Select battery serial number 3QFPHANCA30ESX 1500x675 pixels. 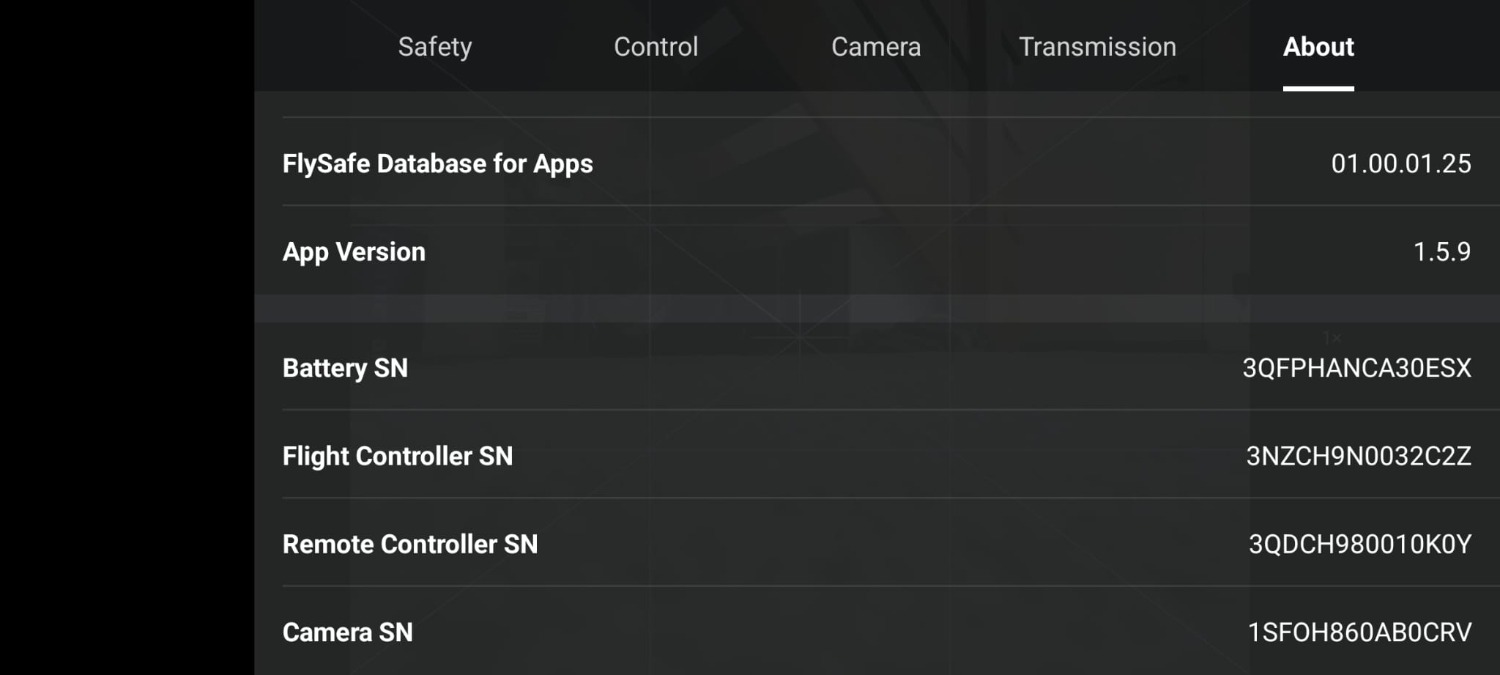click(1356, 368)
